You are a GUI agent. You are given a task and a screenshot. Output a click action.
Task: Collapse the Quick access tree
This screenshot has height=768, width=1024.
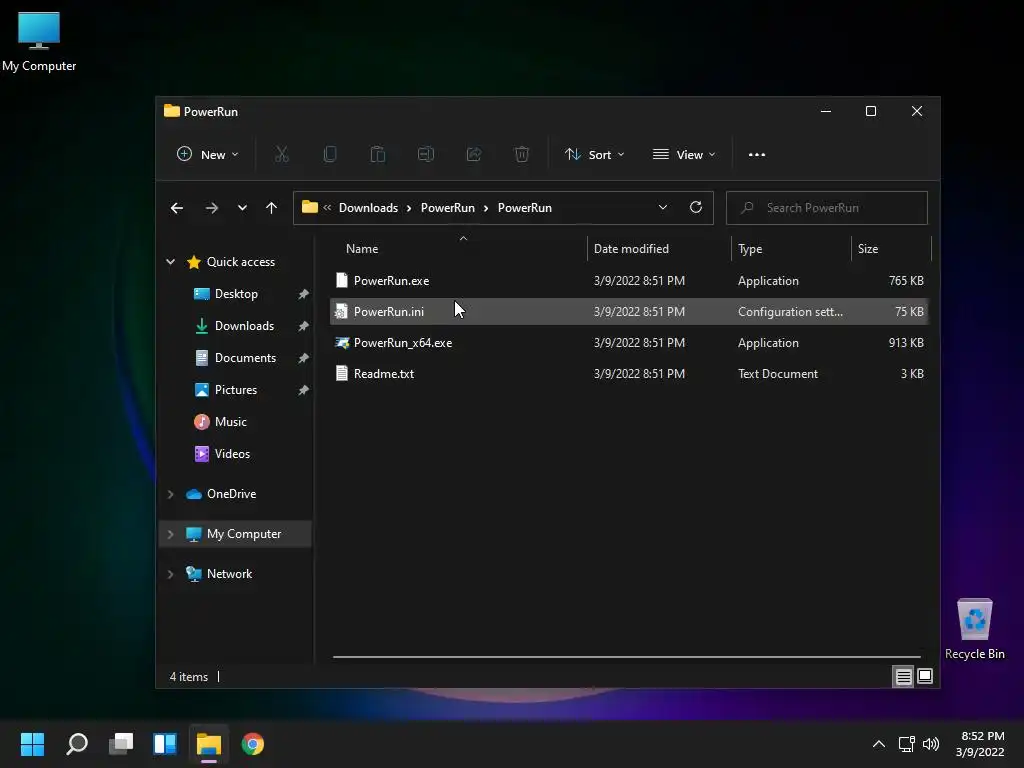tap(170, 261)
